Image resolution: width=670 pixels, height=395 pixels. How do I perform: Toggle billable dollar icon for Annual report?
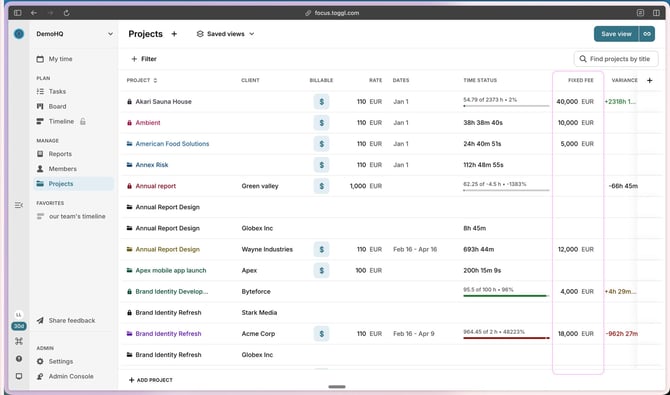321,186
